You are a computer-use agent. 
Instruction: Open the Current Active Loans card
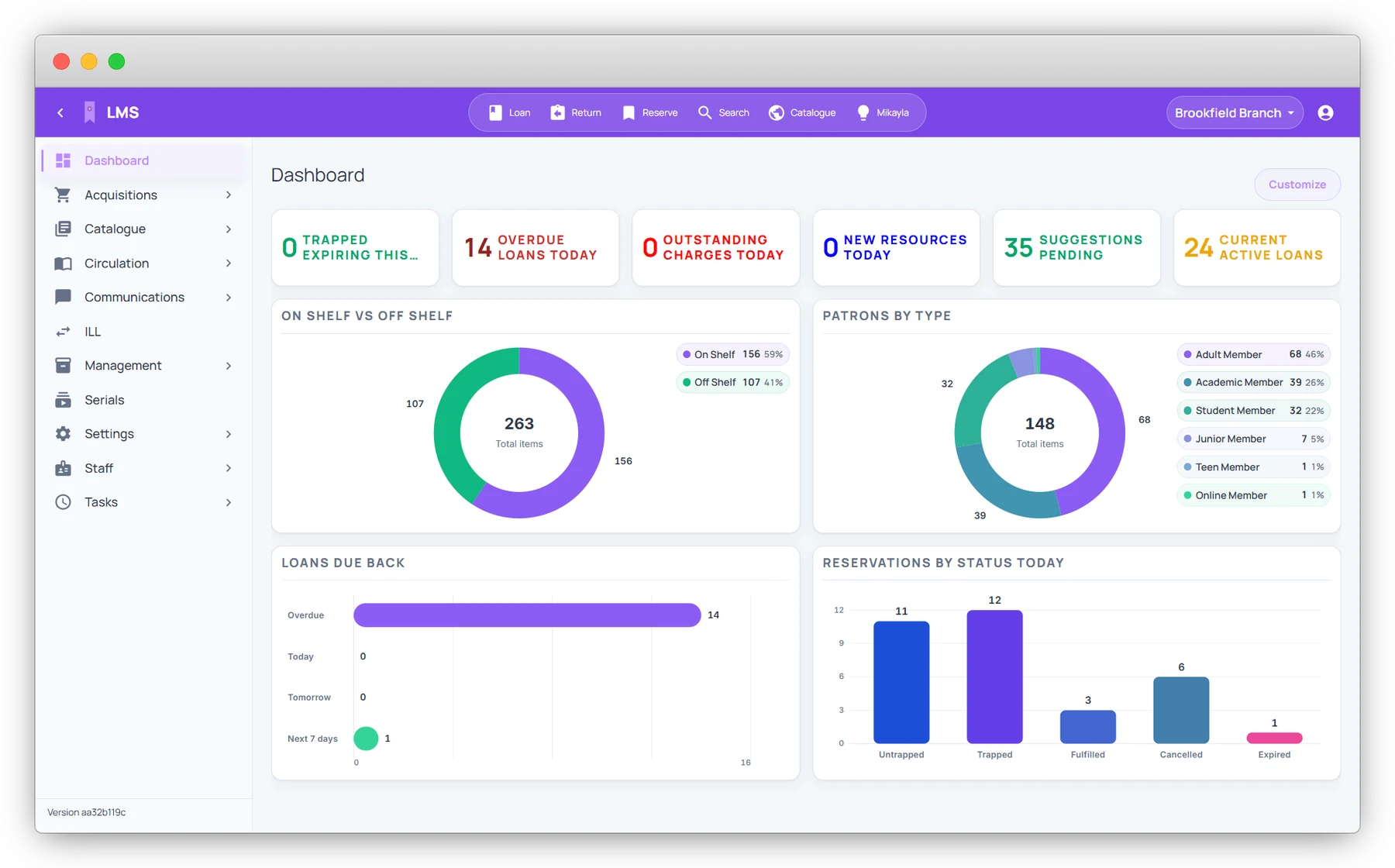(1256, 247)
